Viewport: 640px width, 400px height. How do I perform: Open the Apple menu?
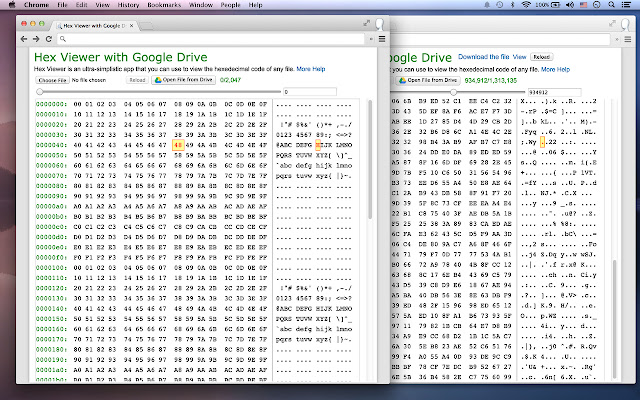pyautogui.click(x=11, y=5)
